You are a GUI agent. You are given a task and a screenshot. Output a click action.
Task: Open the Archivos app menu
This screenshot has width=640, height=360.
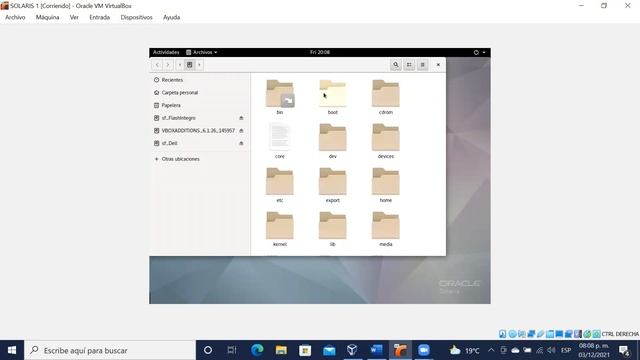coord(202,52)
